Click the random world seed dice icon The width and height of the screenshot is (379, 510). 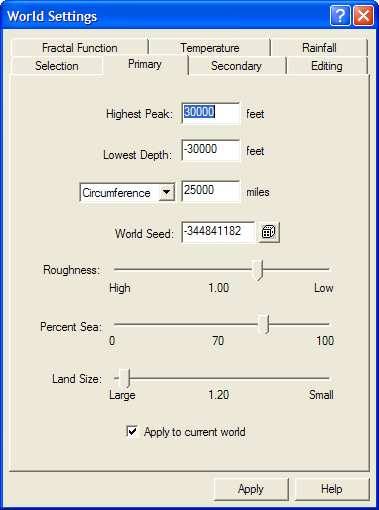point(269,232)
